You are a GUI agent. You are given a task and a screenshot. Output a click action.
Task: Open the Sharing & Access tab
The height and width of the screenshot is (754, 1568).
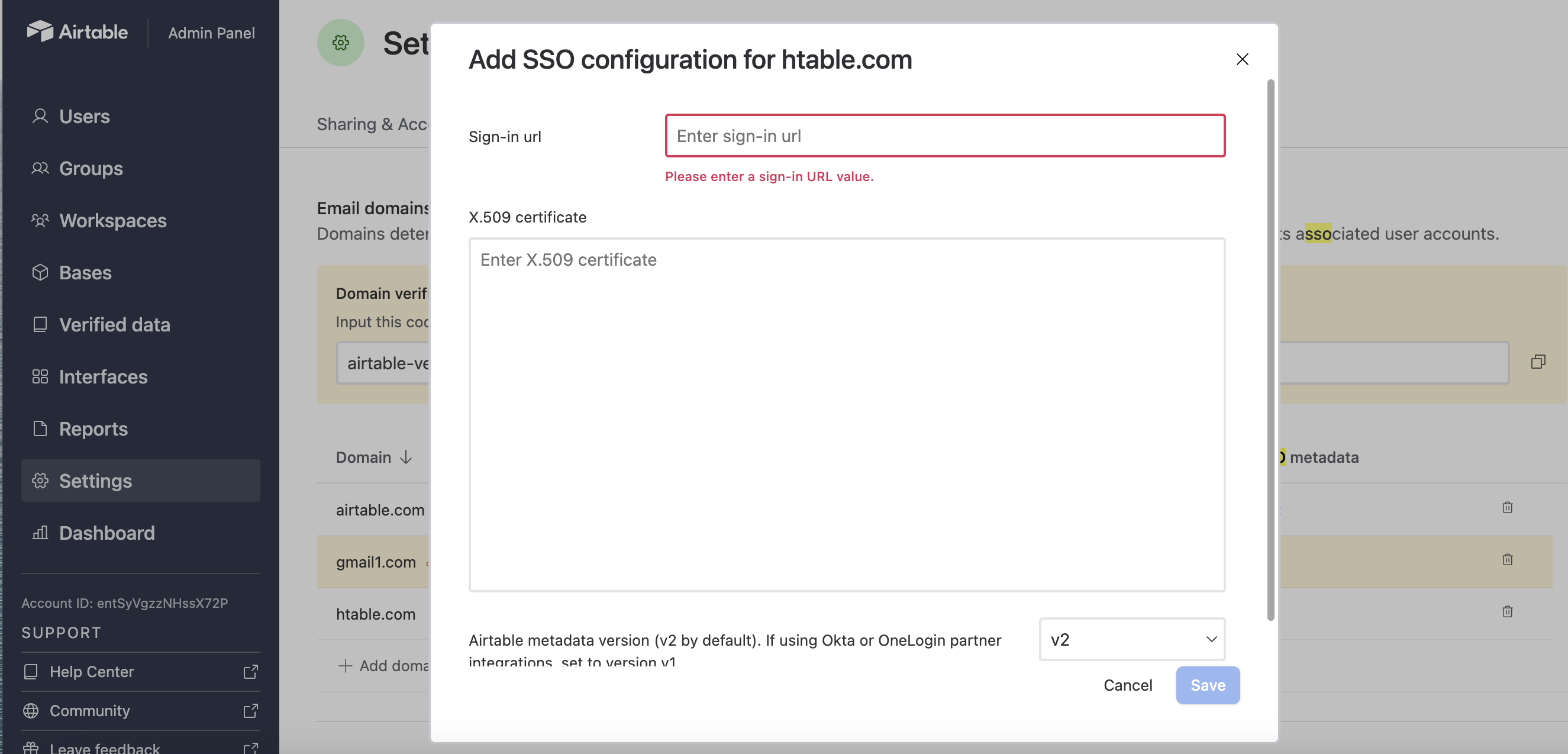(373, 124)
